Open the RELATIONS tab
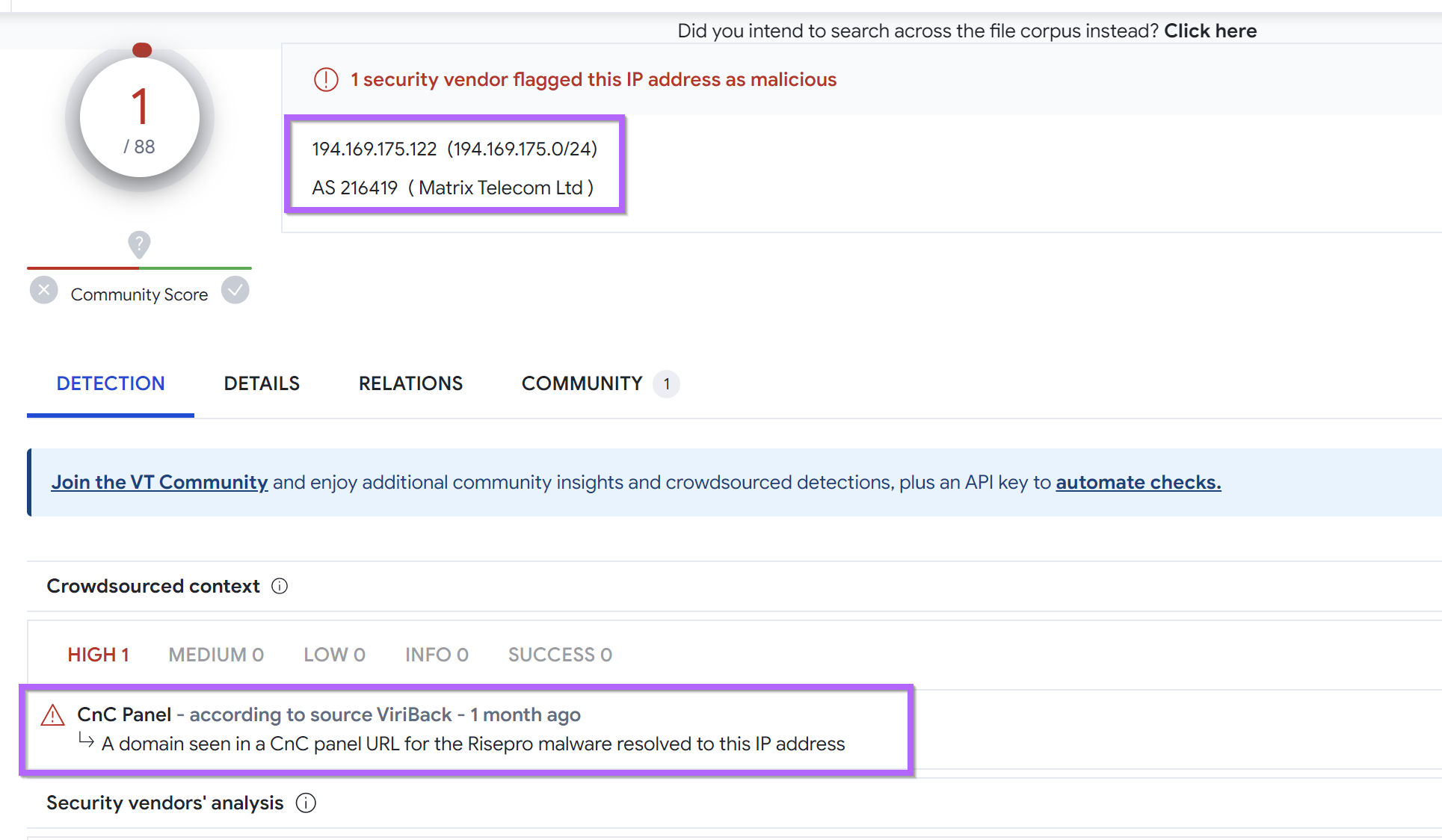Image resolution: width=1442 pixels, height=840 pixels. coord(410,383)
